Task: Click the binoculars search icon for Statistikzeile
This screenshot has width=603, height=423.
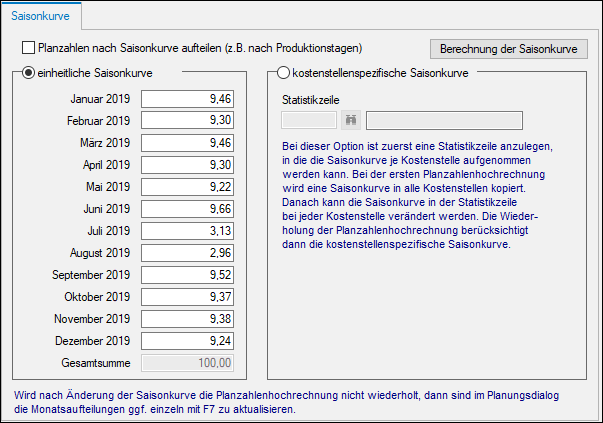Action: [x=351, y=120]
